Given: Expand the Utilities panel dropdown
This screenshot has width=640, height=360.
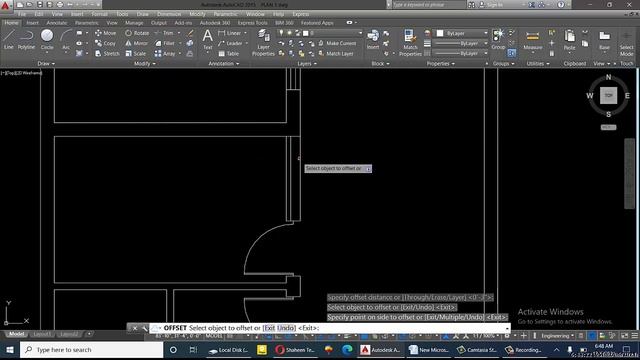Looking at the screenshot, I should [x=538, y=64].
